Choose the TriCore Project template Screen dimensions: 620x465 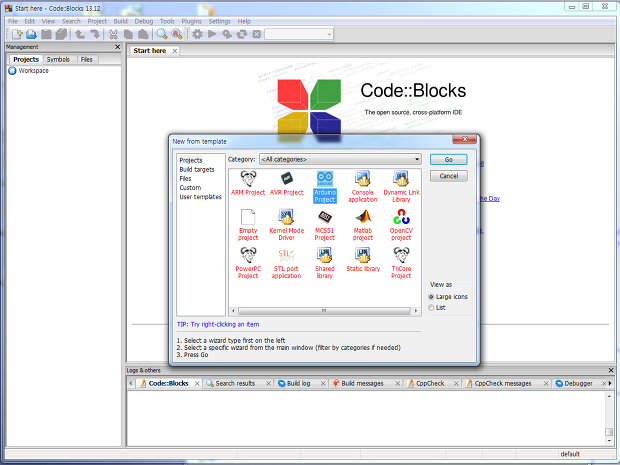point(401,263)
